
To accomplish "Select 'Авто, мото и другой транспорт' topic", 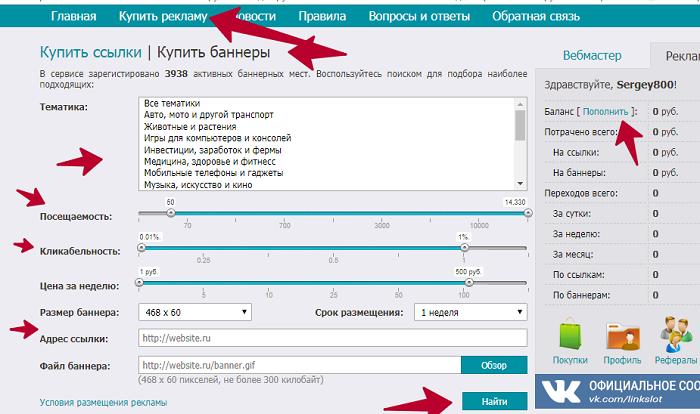I will [x=208, y=115].
